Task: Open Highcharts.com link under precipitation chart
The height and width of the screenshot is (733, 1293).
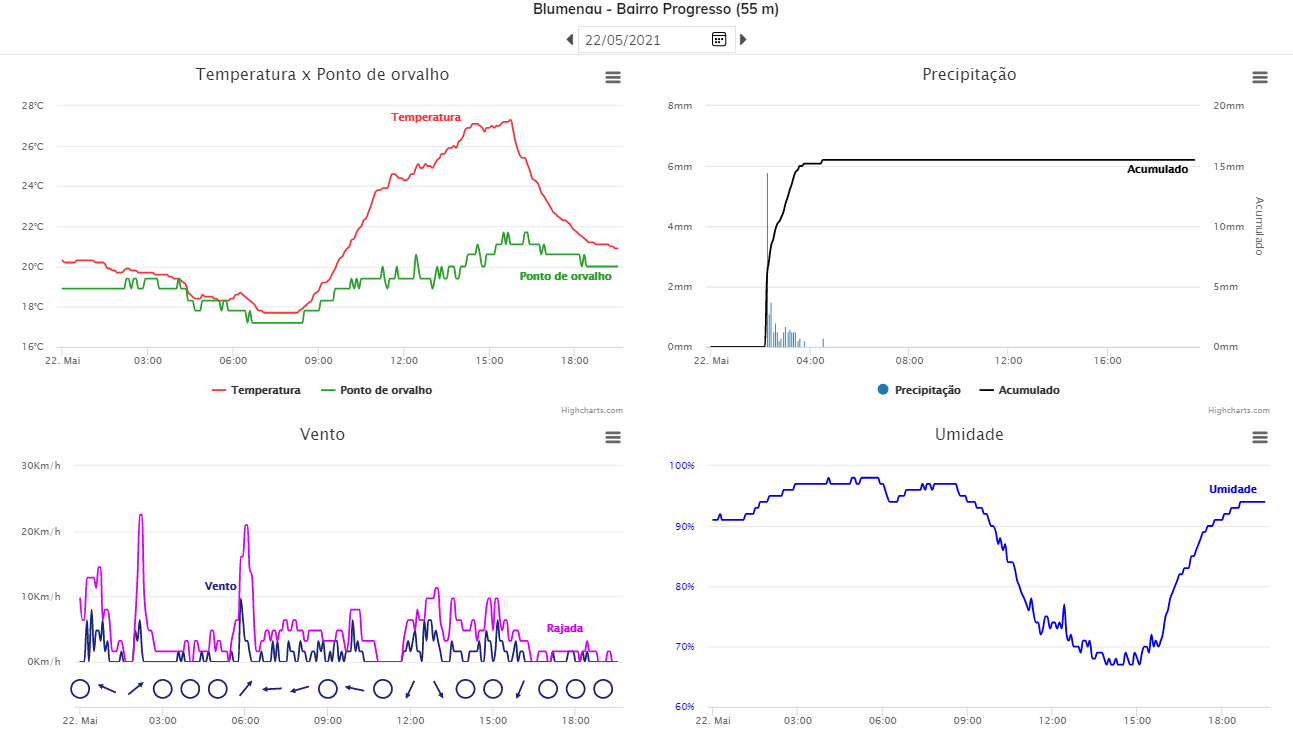Action: click(x=1239, y=410)
